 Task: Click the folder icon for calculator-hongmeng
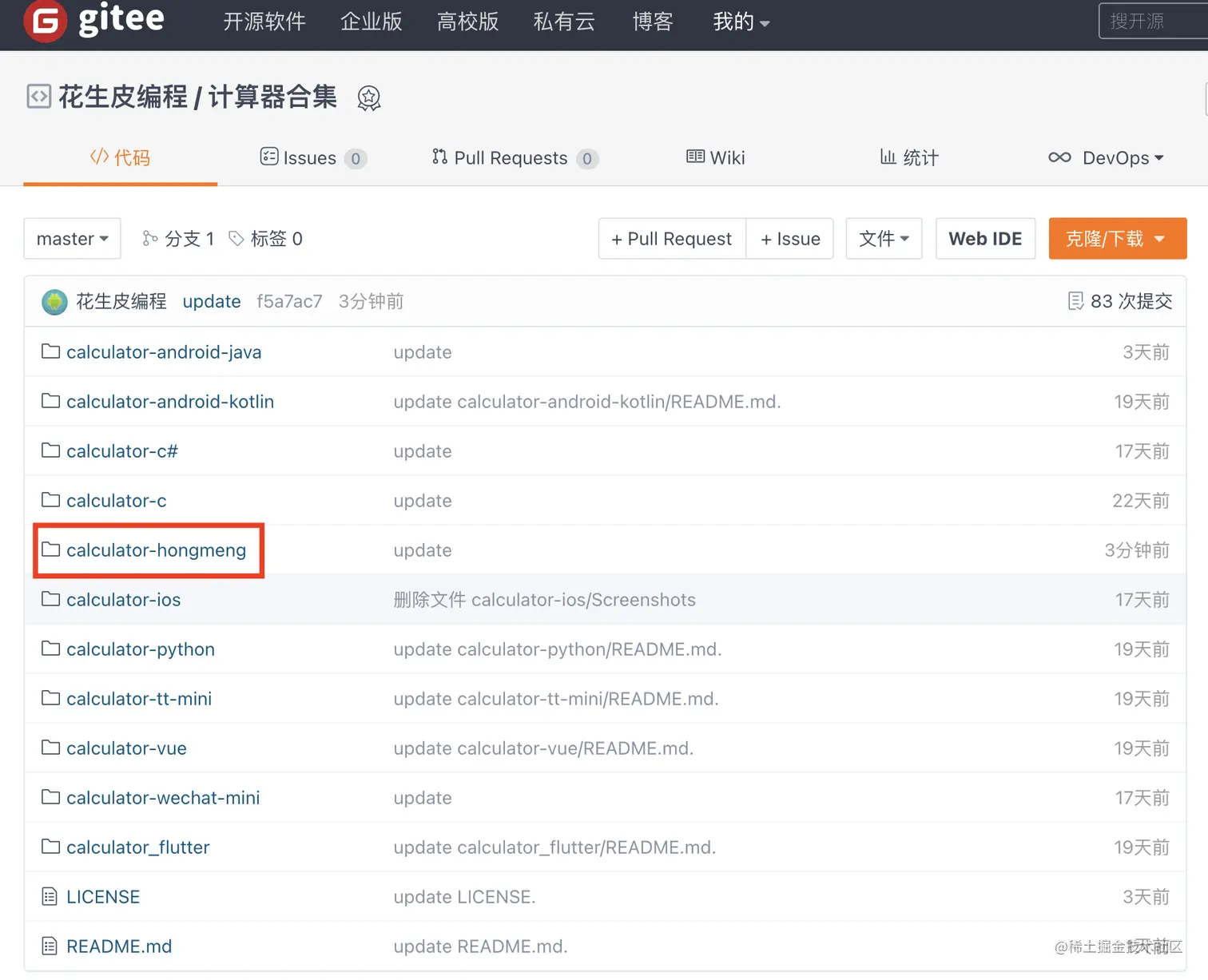[x=50, y=550]
